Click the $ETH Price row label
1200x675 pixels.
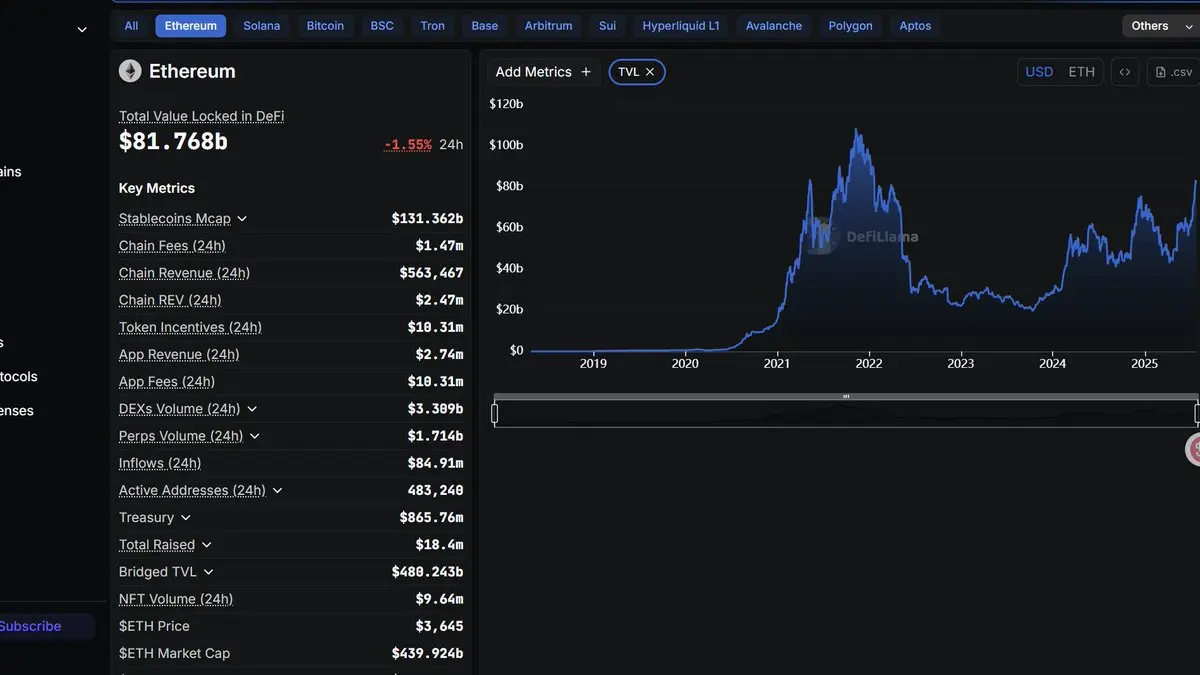[154, 626]
